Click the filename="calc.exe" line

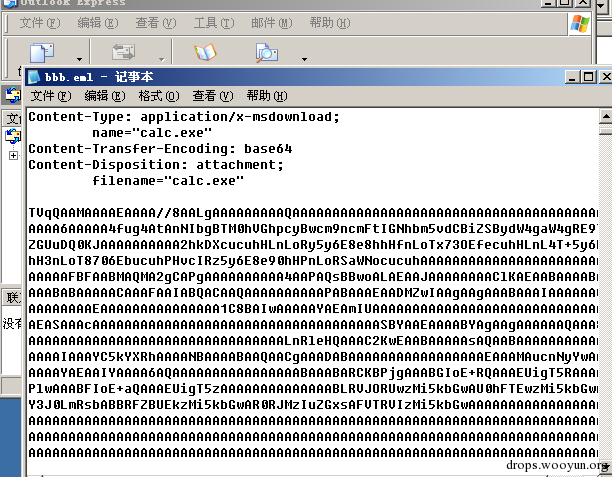pyautogui.click(x=168, y=181)
